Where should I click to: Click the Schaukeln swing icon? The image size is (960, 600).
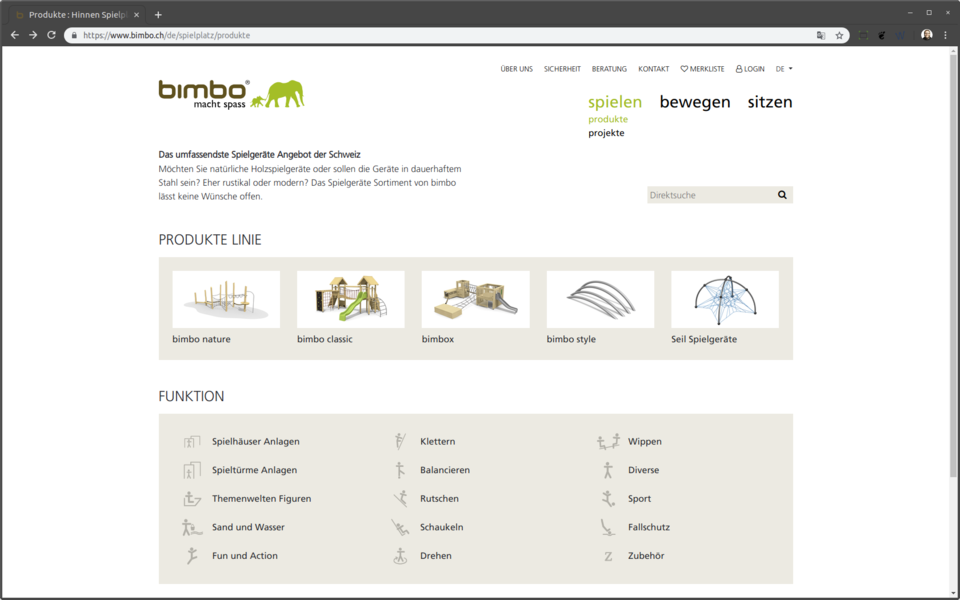point(400,527)
